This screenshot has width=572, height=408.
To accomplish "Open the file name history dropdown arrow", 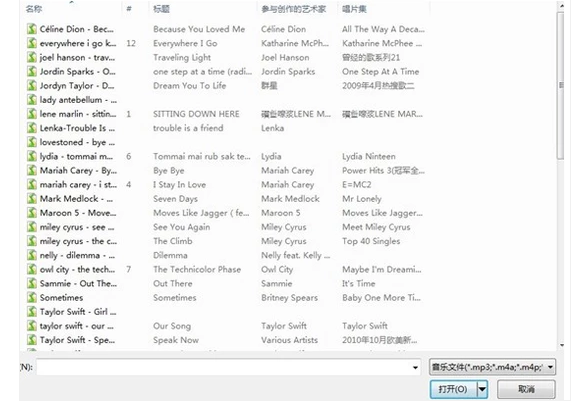I will point(415,367).
